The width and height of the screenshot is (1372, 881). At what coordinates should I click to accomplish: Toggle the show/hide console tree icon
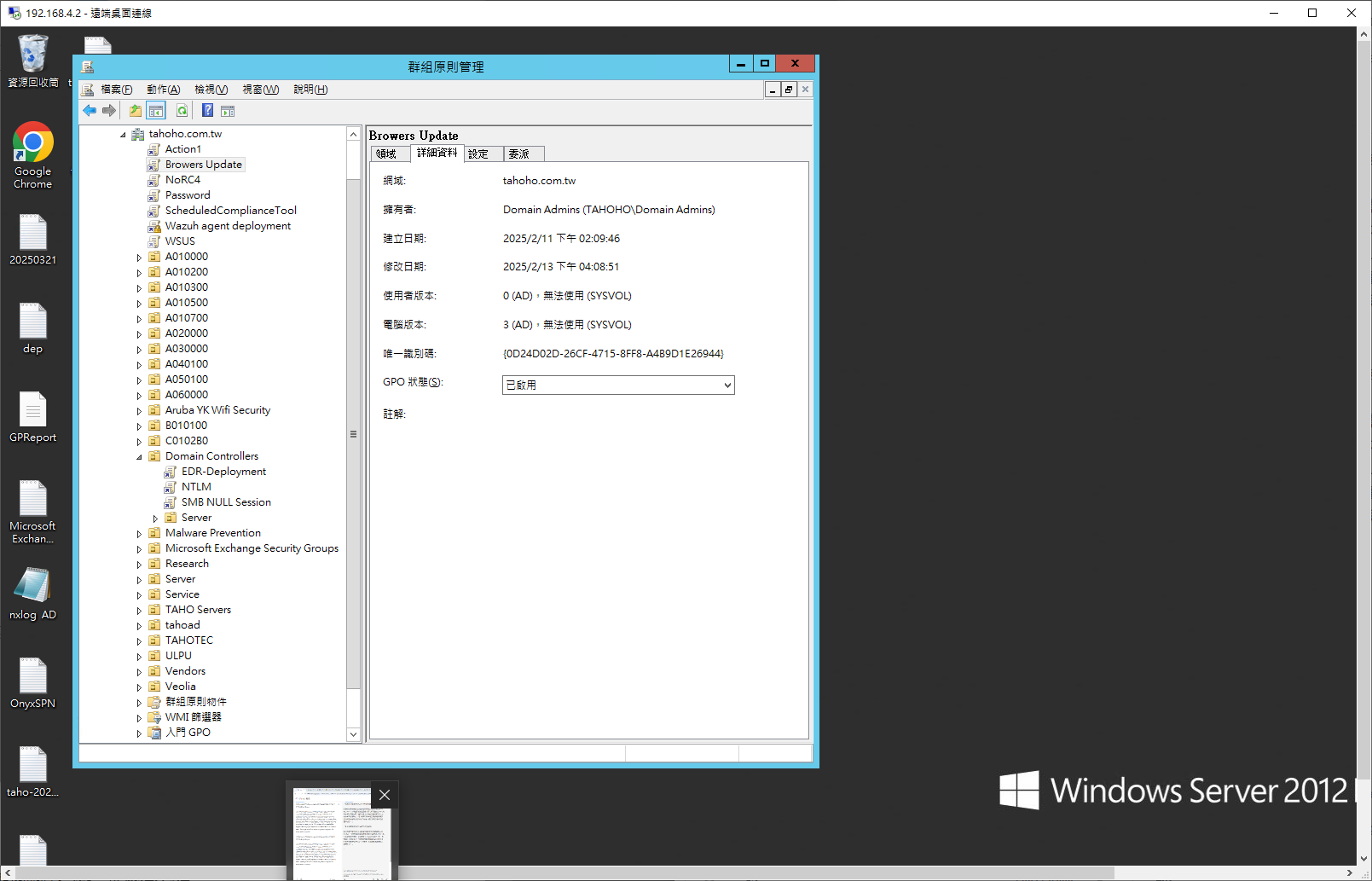pyautogui.click(x=156, y=111)
